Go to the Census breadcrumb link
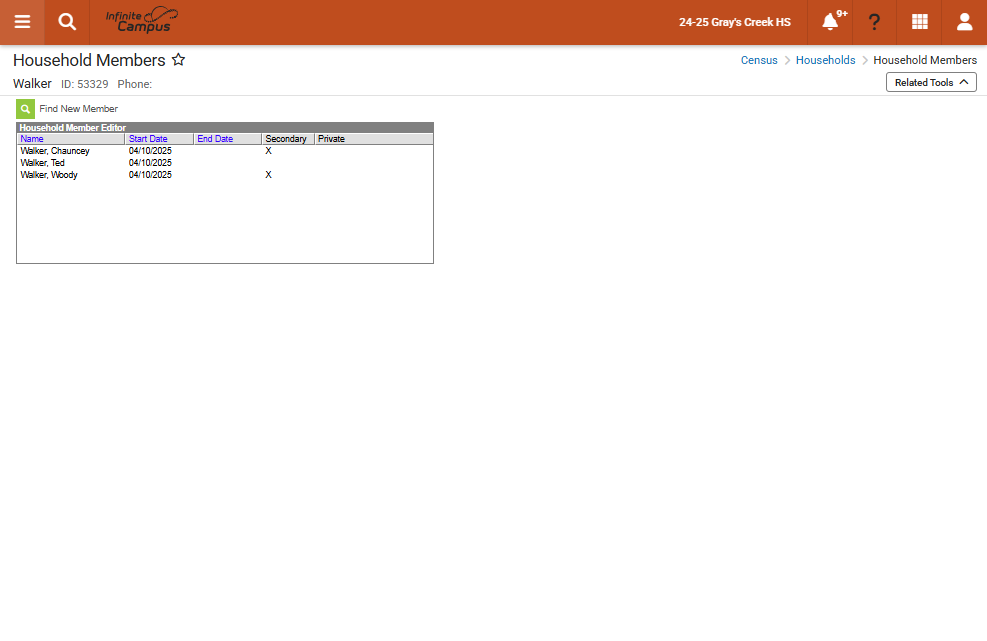Viewport: 987px width, 641px height. pos(759,60)
